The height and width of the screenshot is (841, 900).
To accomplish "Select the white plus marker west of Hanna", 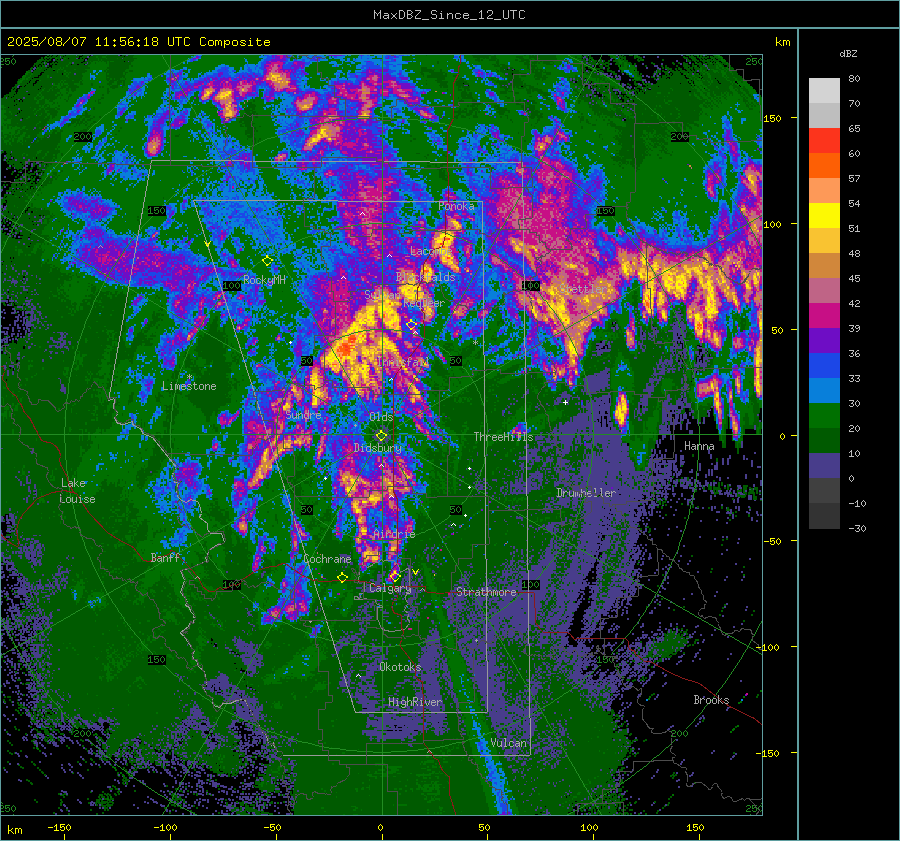I will click(565, 402).
